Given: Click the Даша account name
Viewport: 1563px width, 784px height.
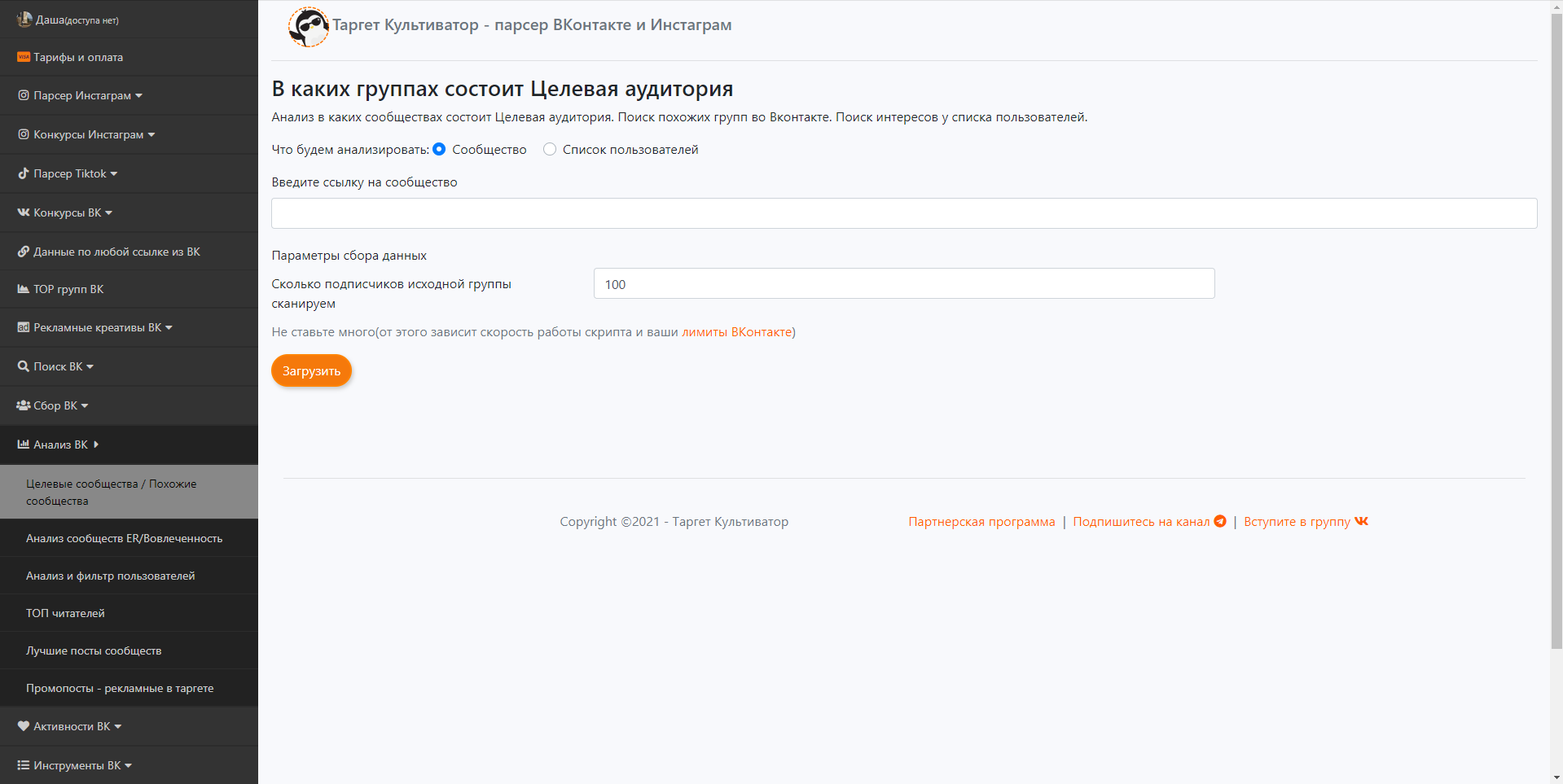Looking at the screenshot, I should [50, 20].
